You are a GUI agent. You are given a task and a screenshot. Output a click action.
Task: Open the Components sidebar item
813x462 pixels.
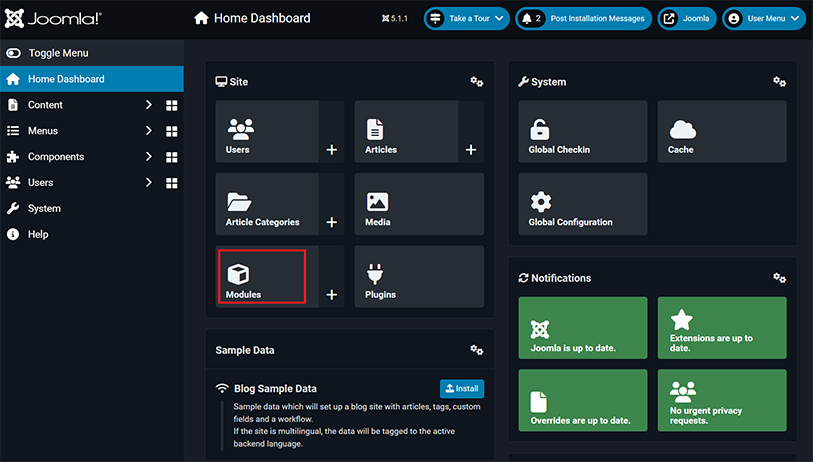pos(56,157)
